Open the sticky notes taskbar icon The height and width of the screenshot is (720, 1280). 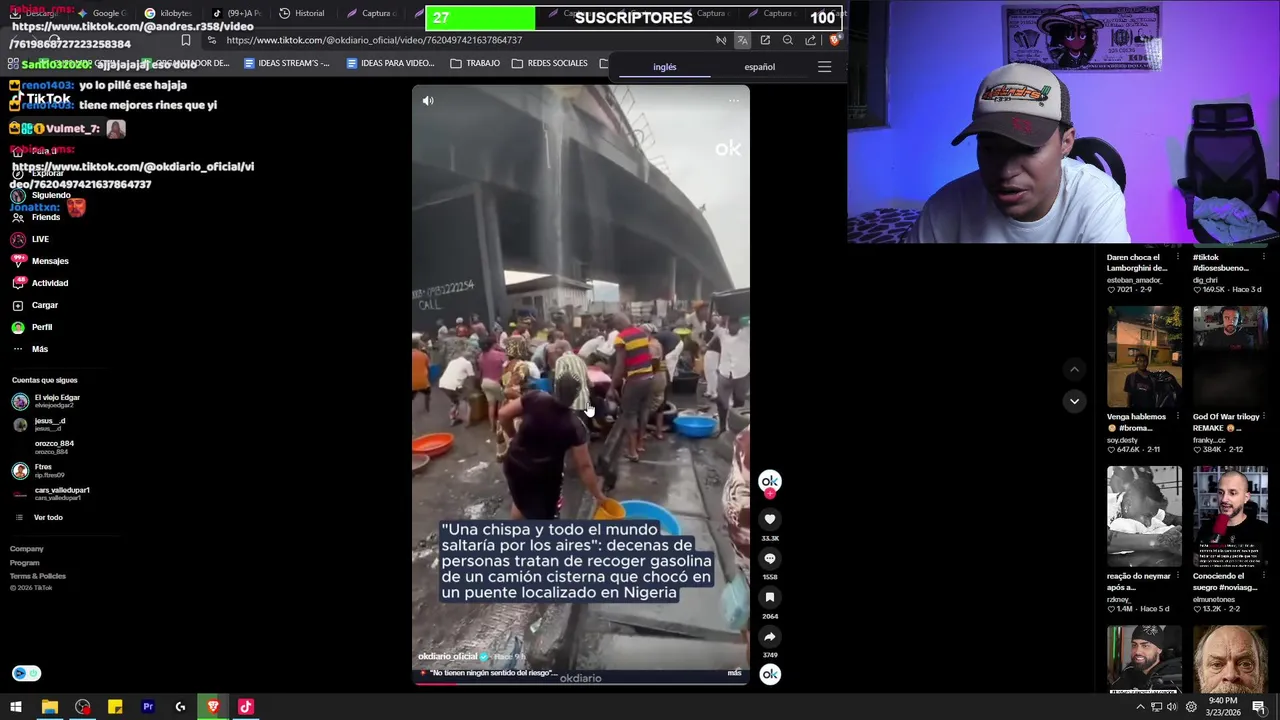[115, 707]
